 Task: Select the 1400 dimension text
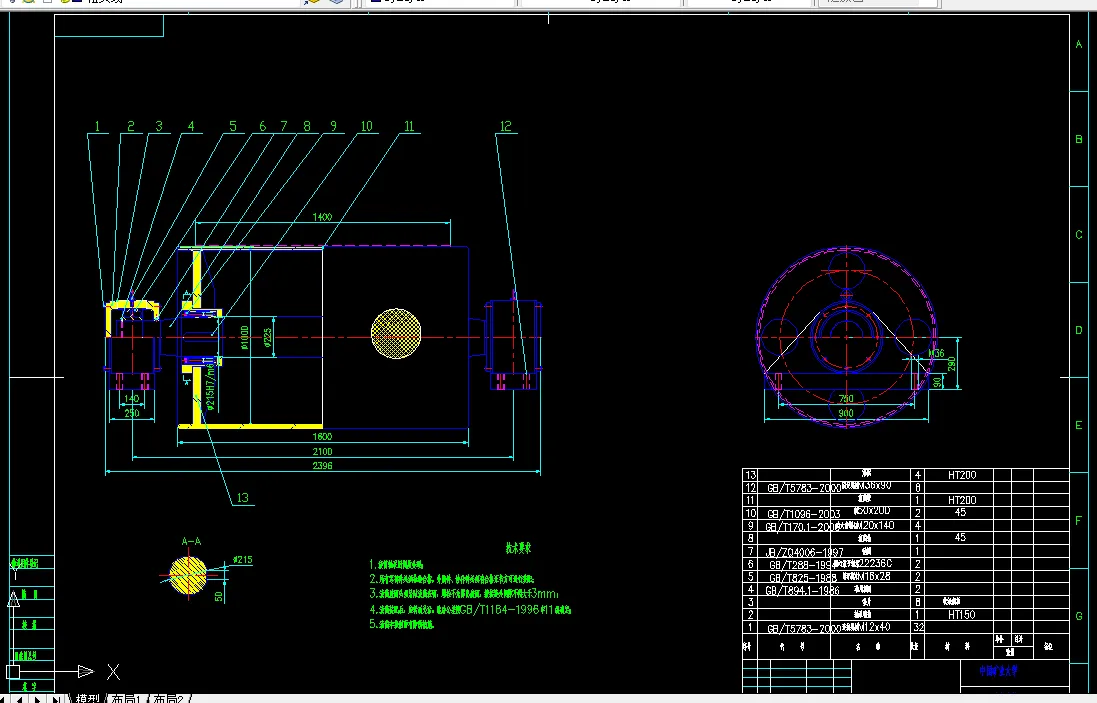pyautogui.click(x=323, y=217)
